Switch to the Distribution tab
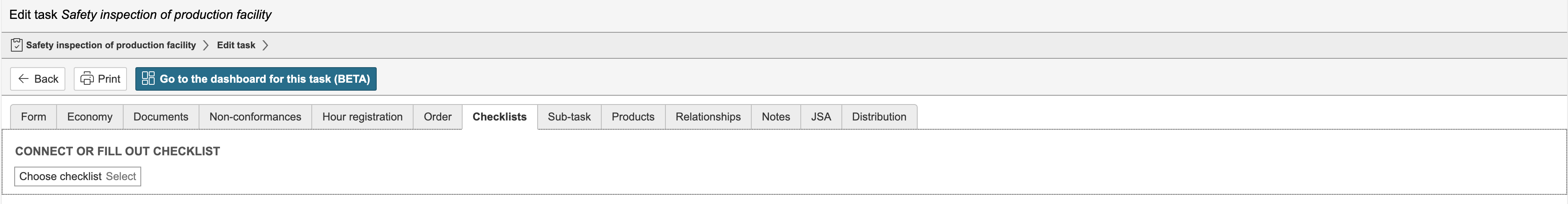1568x204 pixels. [879, 117]
